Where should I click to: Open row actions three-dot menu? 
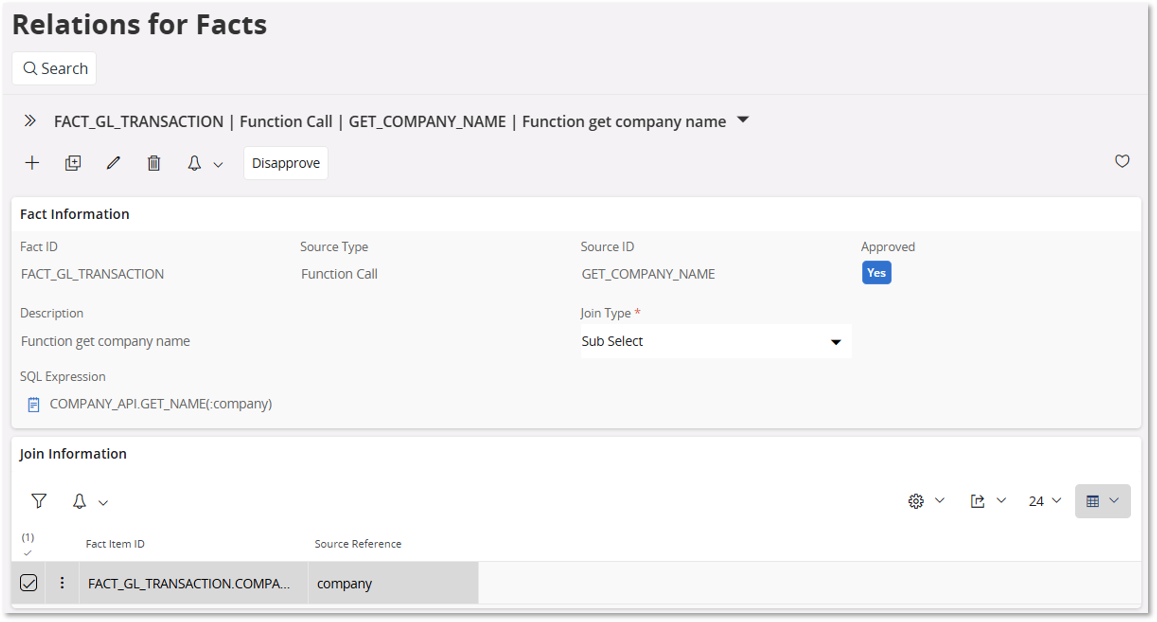(x=62, y=583)
